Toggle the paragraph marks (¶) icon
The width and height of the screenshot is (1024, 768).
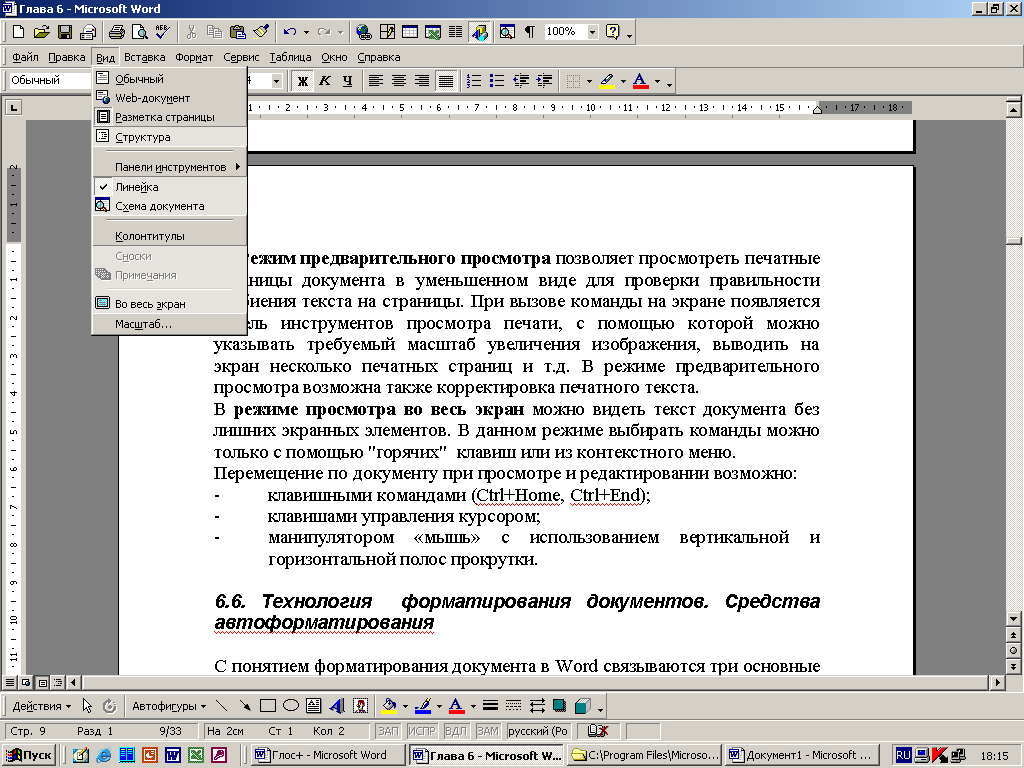coord(529,32)
